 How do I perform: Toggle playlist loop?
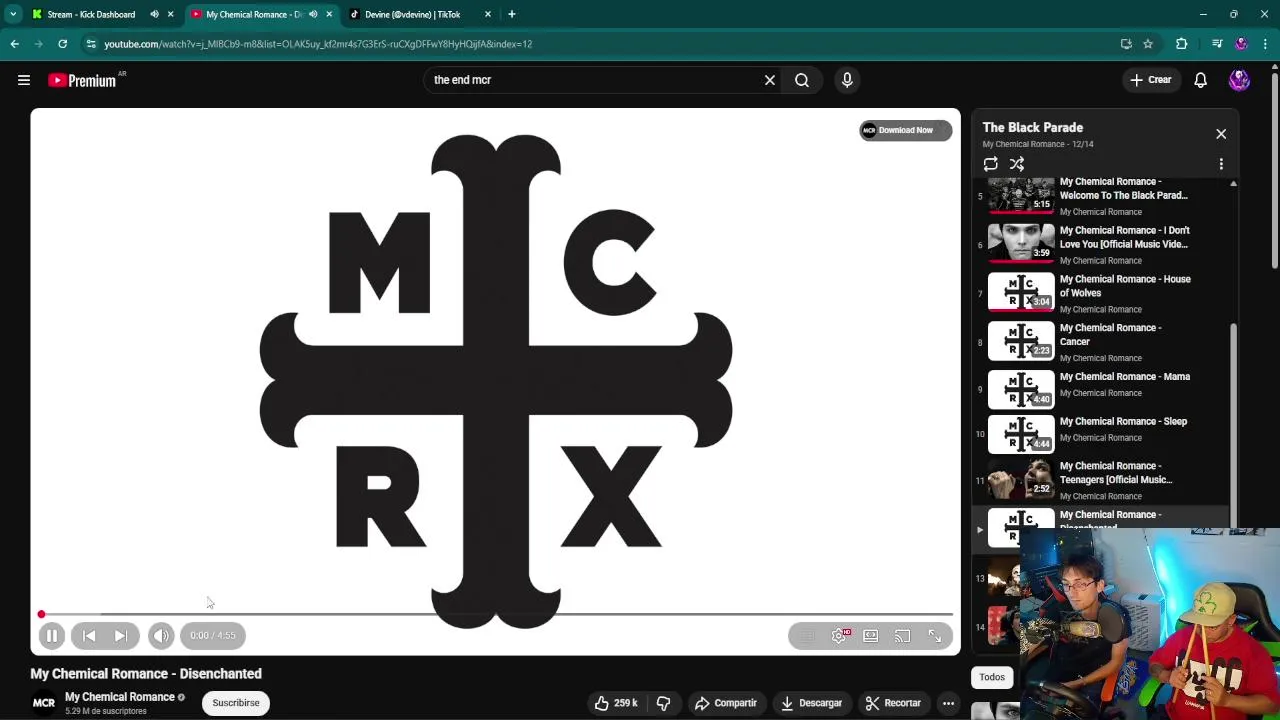pyautogui.click(x=990, y=164)
